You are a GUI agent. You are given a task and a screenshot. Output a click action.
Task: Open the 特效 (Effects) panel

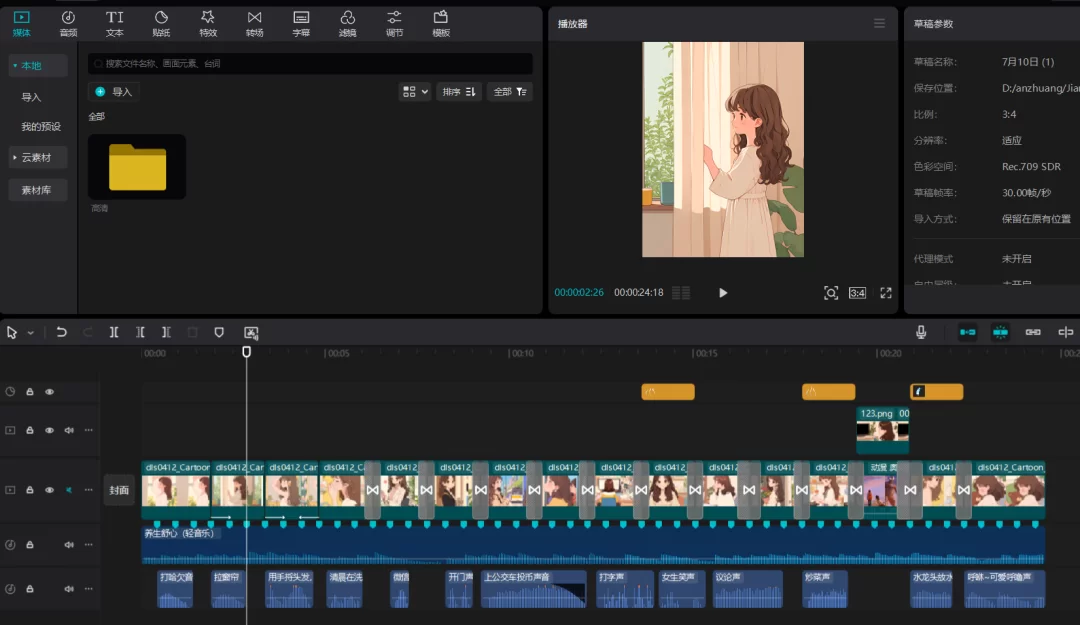click(x=208, y=23)
